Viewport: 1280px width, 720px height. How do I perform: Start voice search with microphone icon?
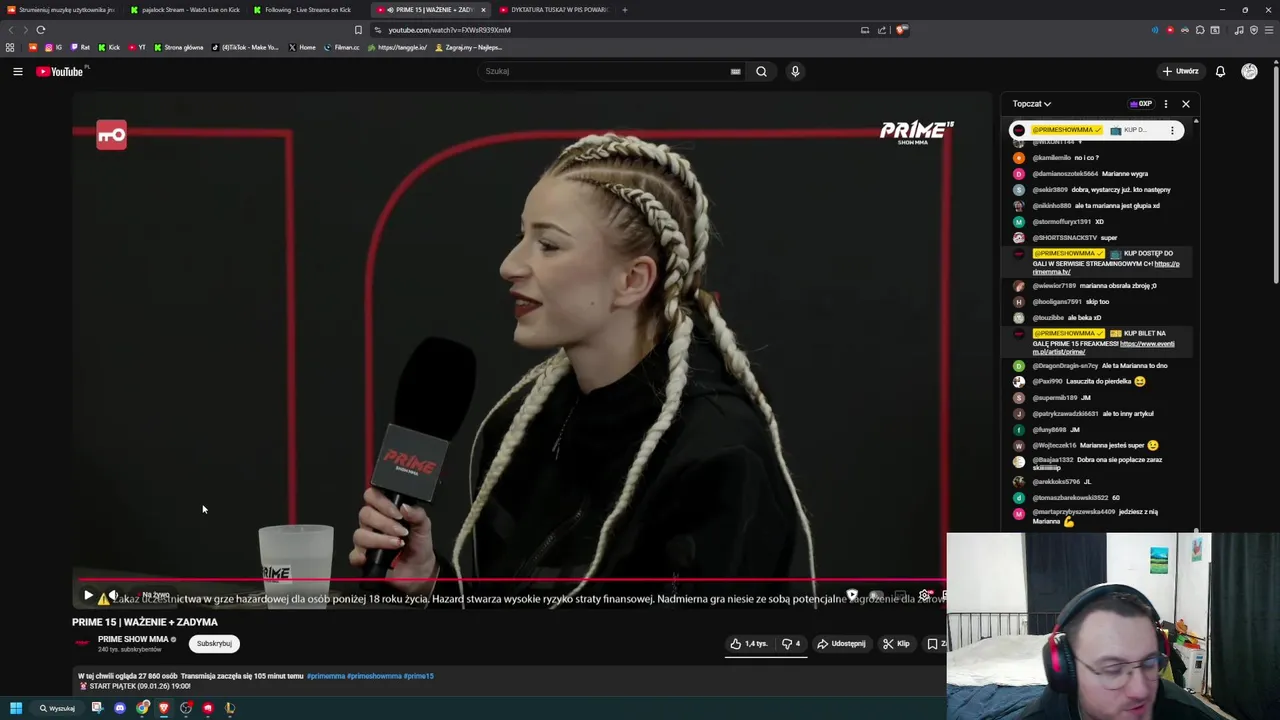pos(795,71)
